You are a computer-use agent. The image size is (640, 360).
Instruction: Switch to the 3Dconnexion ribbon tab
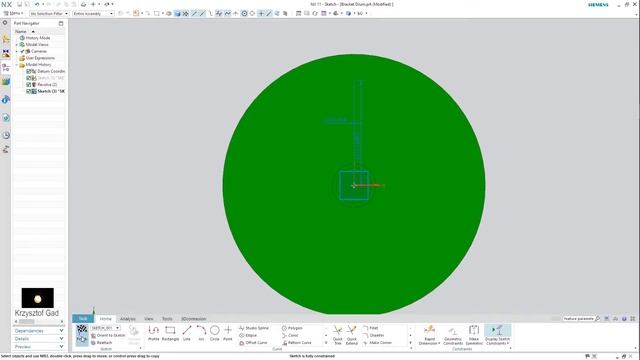(193, 318)
